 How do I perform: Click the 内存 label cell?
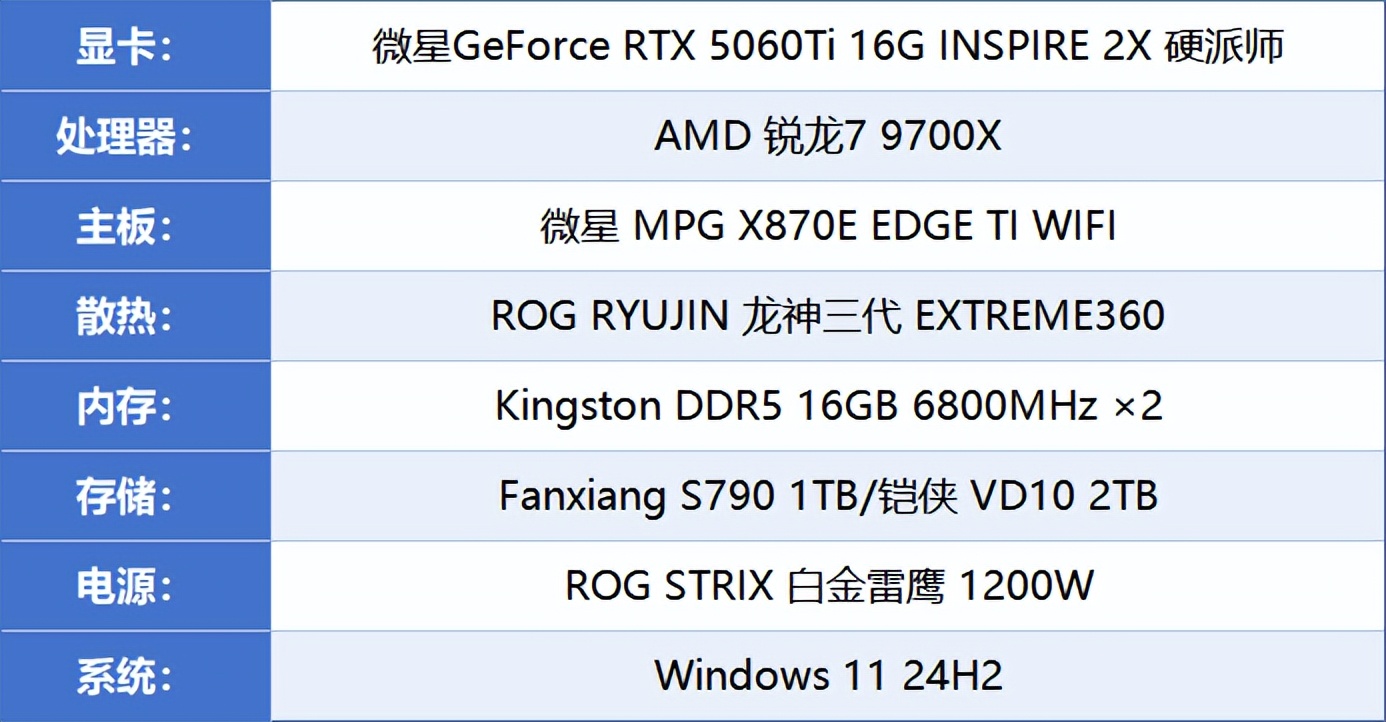[x=135, y=406]
